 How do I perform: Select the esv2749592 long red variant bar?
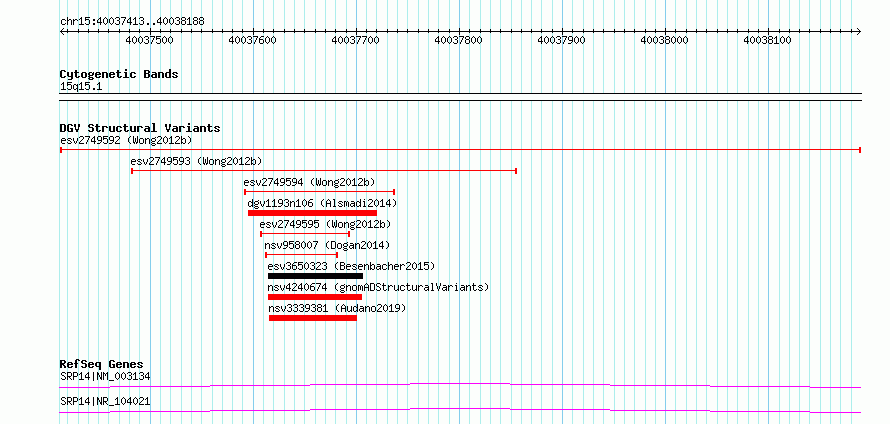point(460,150)
